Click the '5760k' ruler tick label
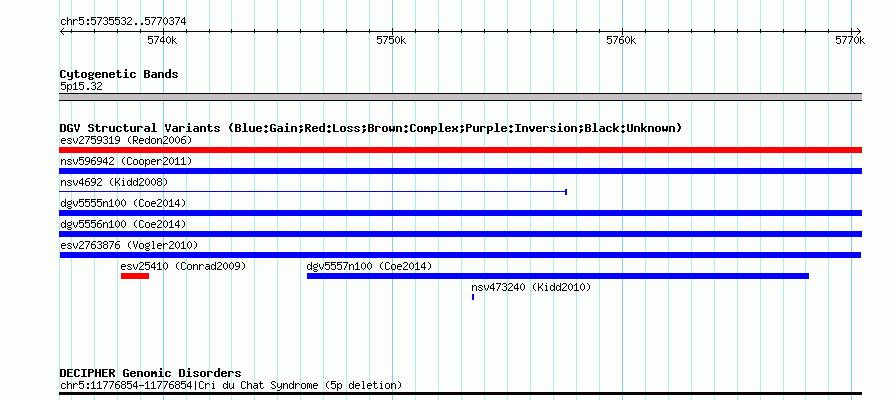 pyautogui.click(x=622, y=40)
